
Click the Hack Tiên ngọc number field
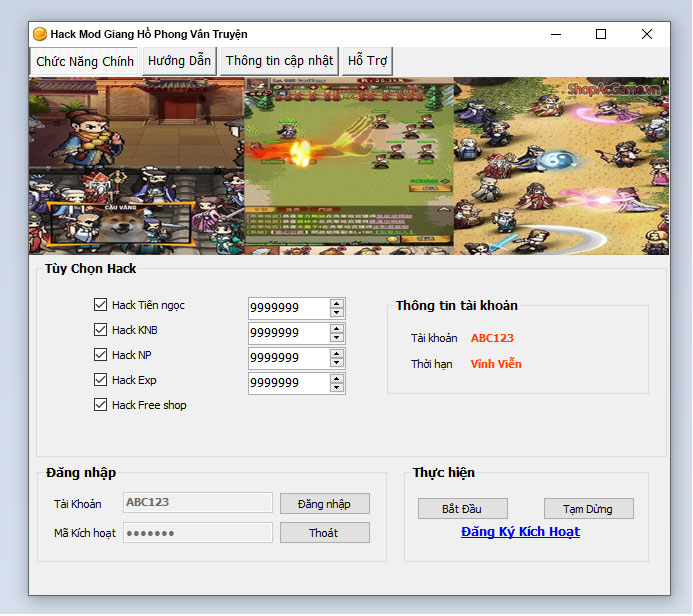pos(289,308)
